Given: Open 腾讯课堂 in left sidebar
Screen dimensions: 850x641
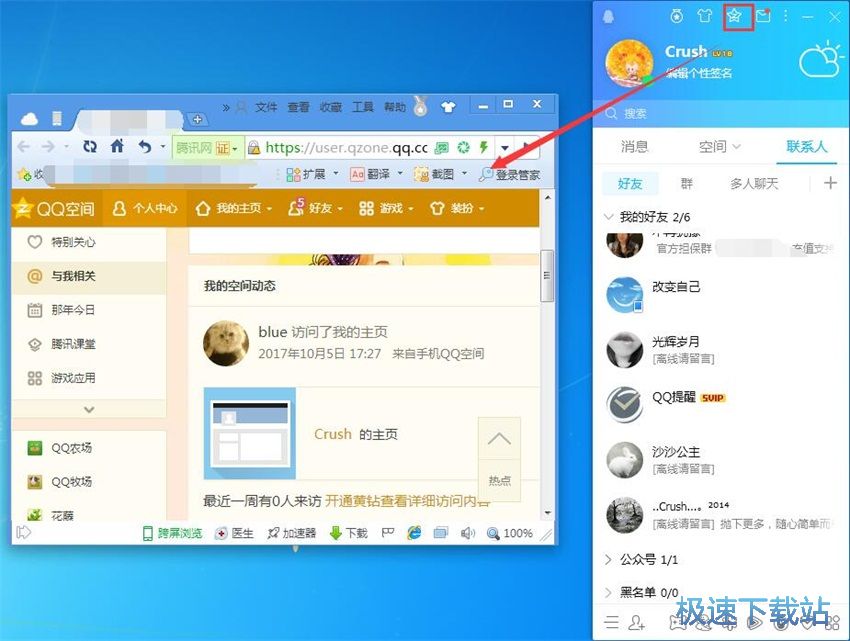Looking at the screenshot, I should click(x=89, y=344).
